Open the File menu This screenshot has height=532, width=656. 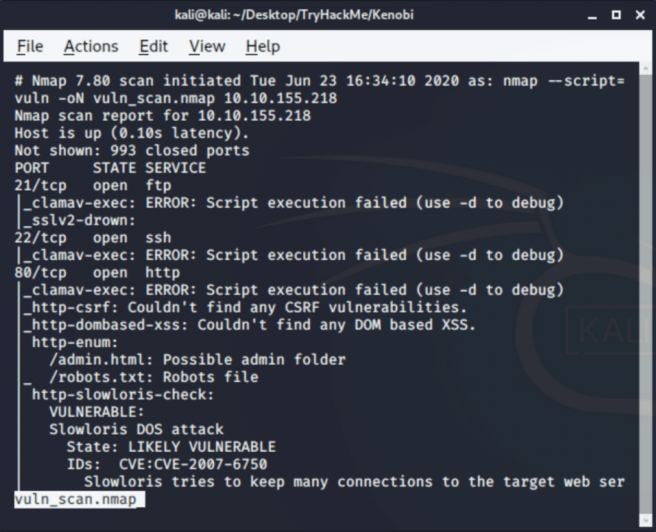(30, 46)
